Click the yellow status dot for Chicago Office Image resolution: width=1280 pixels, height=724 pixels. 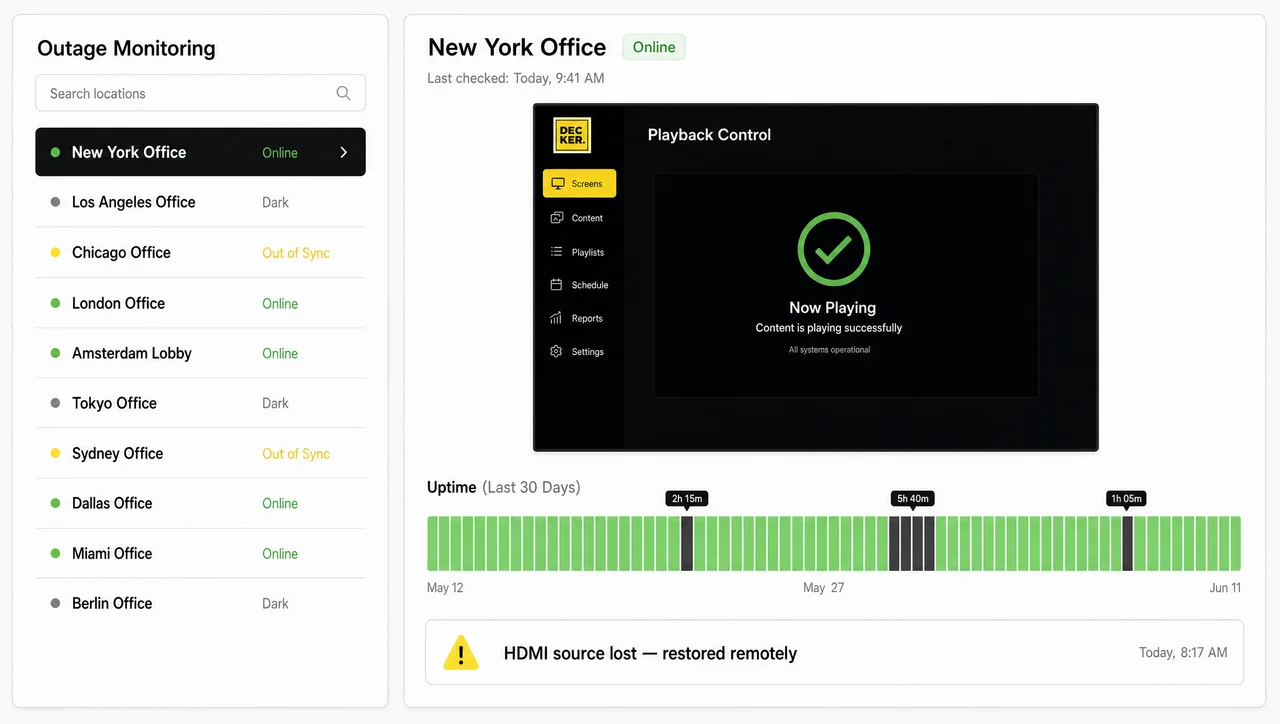[x=55, y=253]
